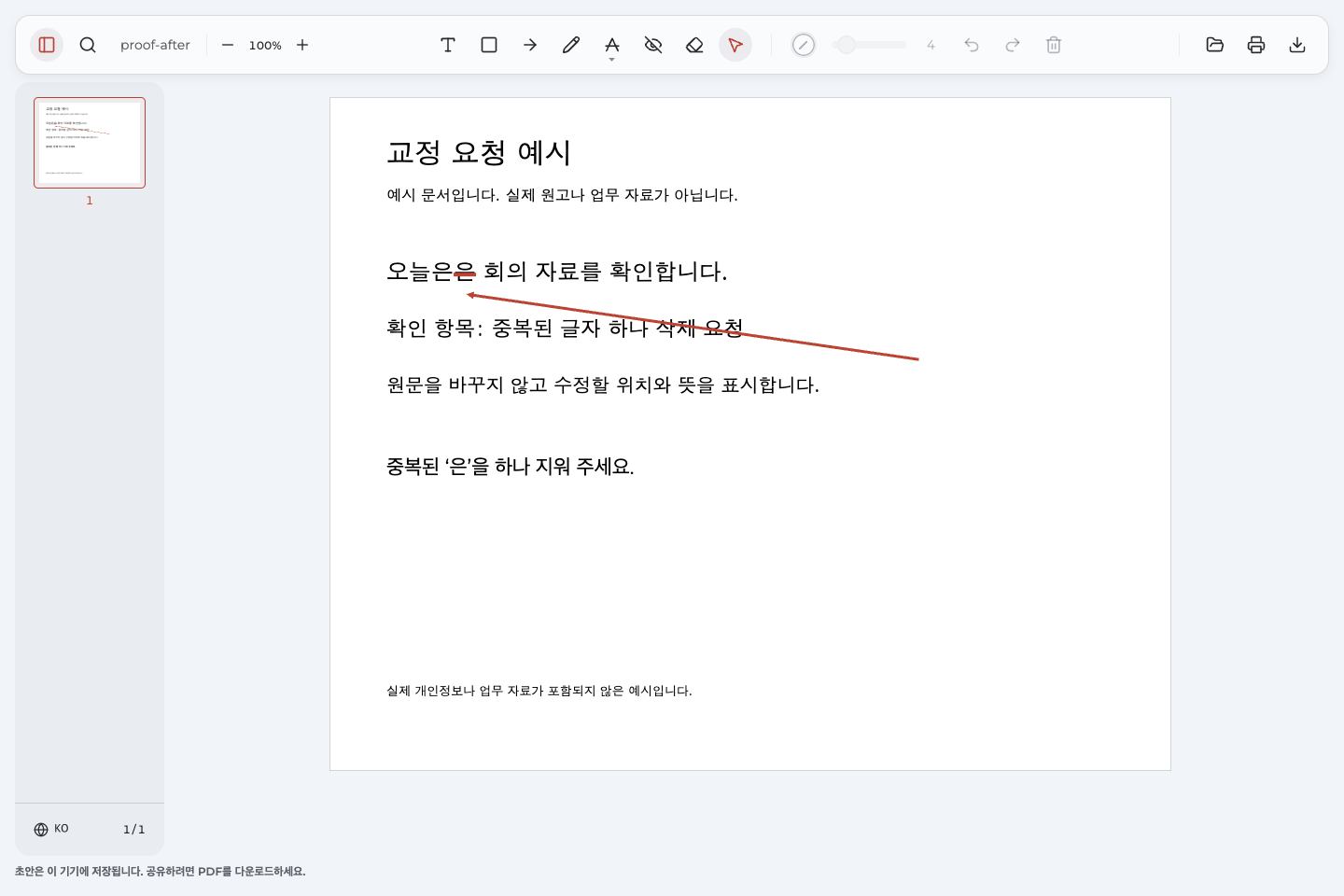Click the footer '실제 개인정보나 업무 자료가 포함되지 않은 예시입니다.'
The image size is (1344, 896).
tap(539, 691)
